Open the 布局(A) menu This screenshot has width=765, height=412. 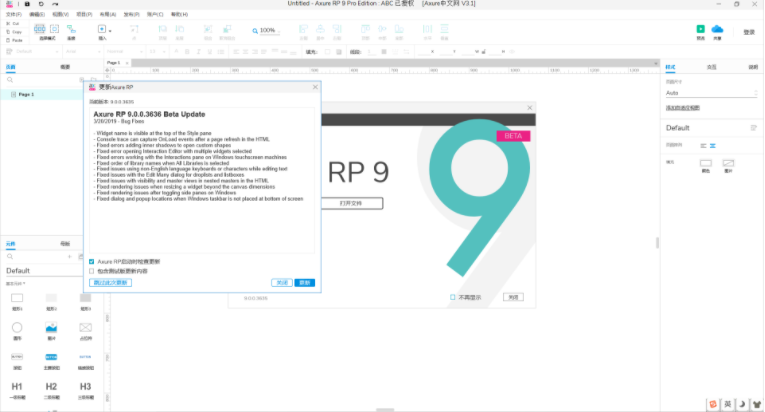(x=108, y=15)
